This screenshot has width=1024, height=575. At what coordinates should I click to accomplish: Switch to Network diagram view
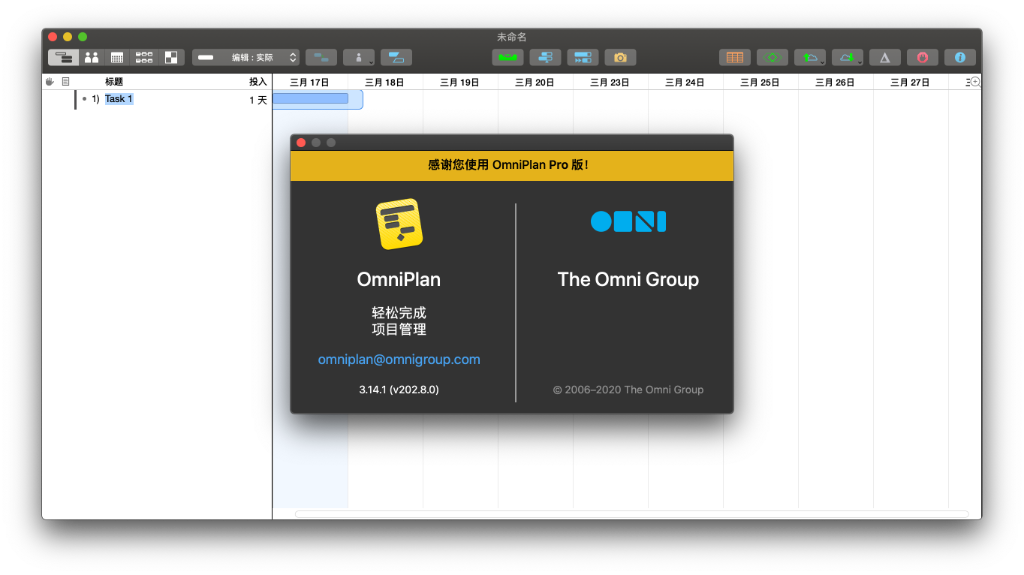tap(144, 58)
